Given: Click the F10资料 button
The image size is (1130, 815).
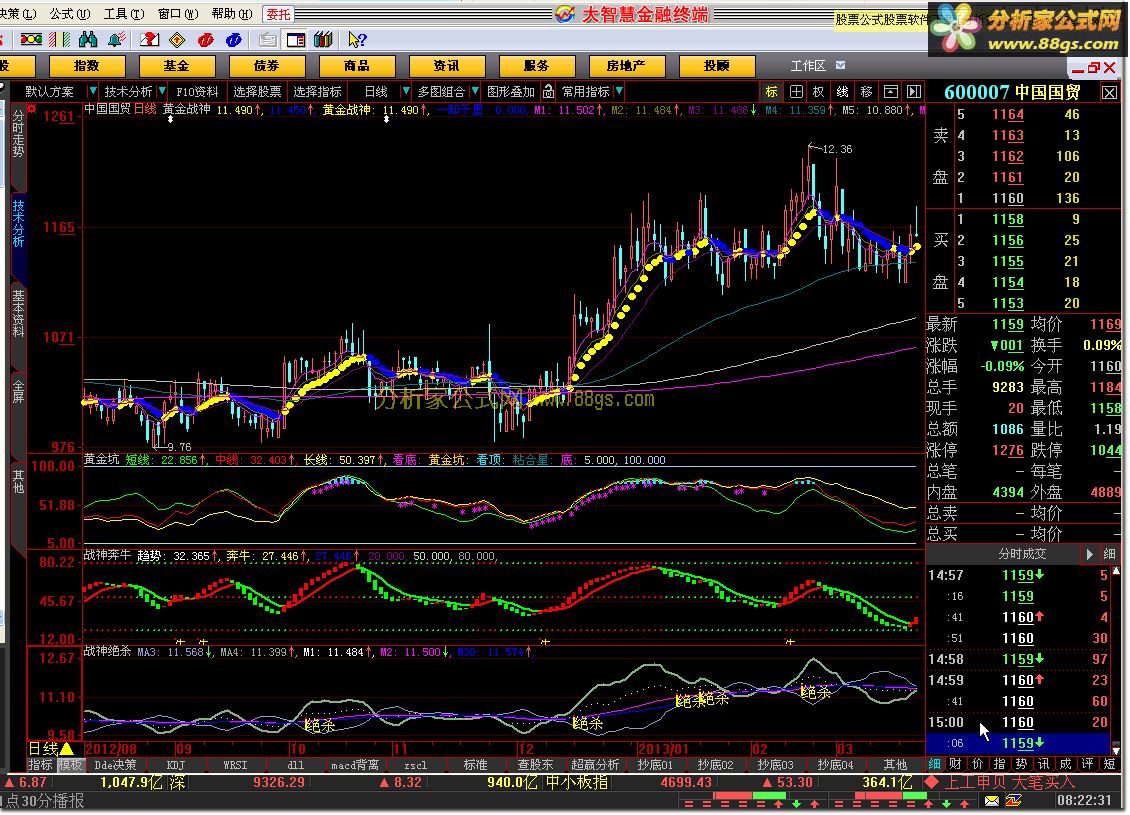Looking at the screenshot, I should [x=197, y=92].
